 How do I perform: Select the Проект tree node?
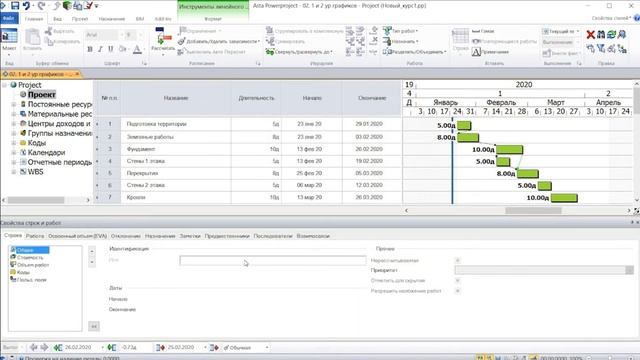pos(42,95)
